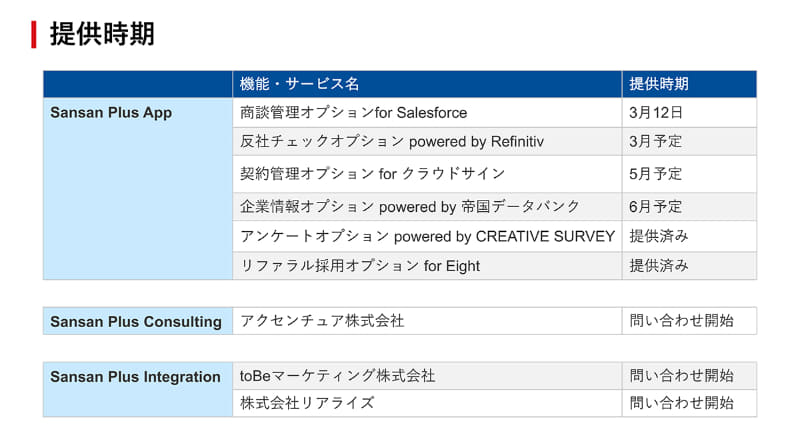Click the 6月予定 schedule cell
This screenshot has height=437, width=800.
tap(656, 207)
